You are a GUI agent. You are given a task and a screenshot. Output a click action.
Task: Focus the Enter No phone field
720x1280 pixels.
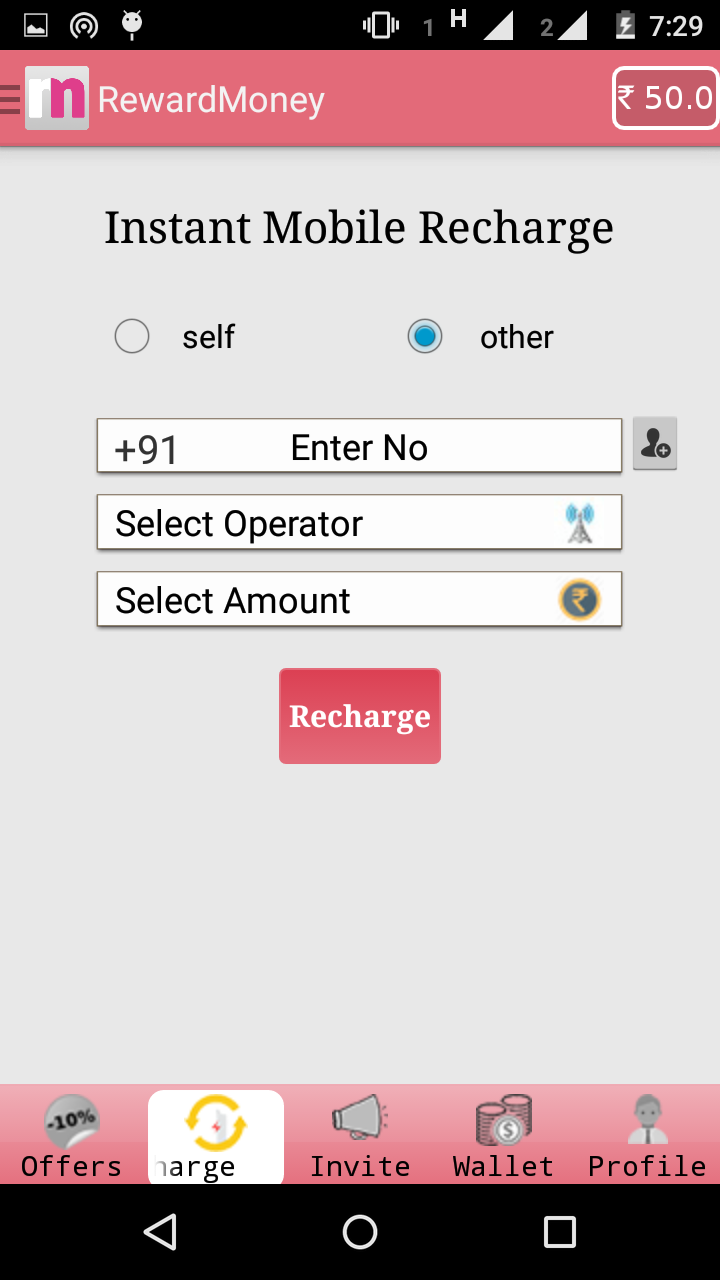[359, 446]
